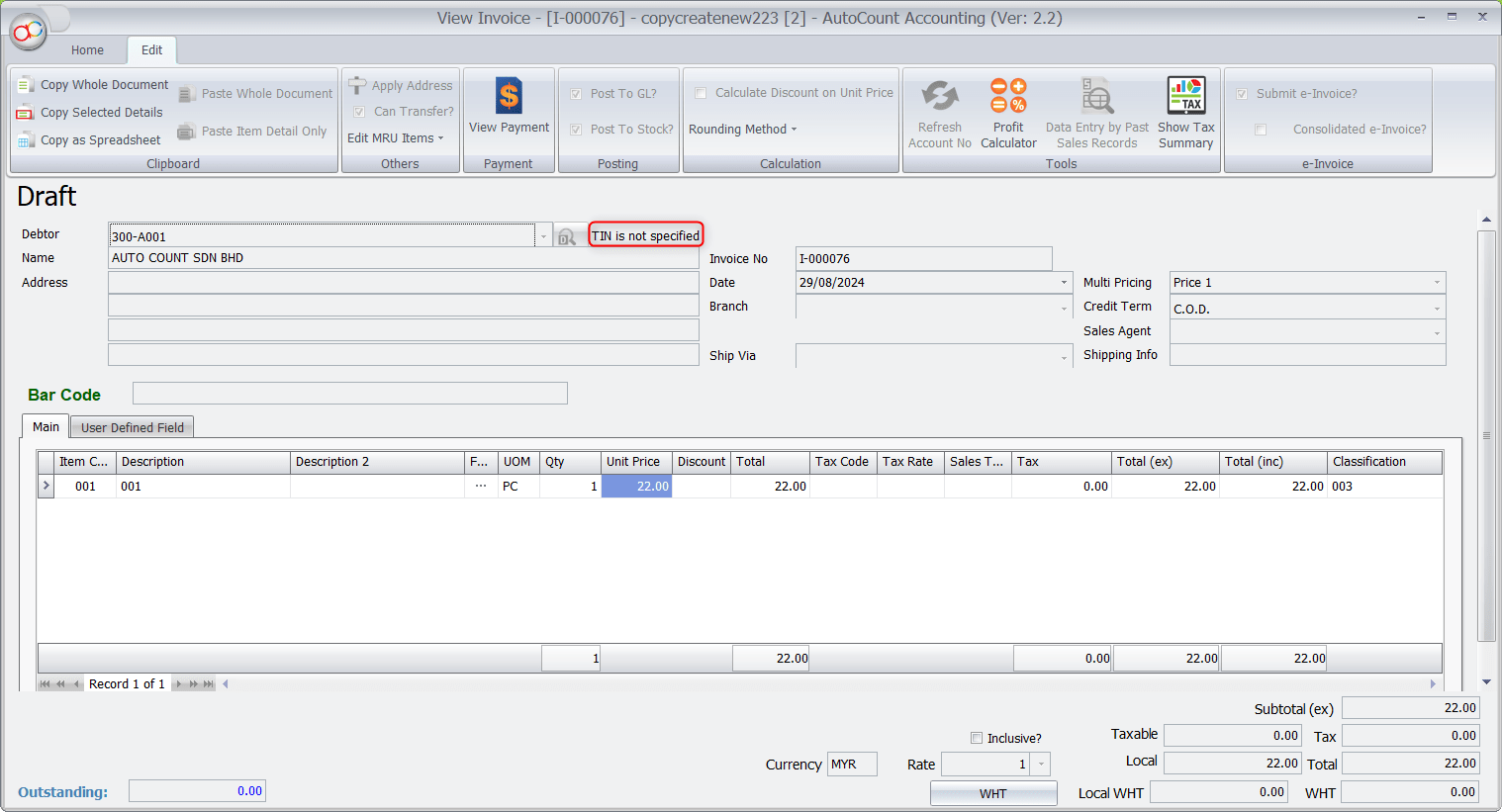This screenshot has height=812, width=1502.
Task: Open the AutoCount application orb menu
Action: point(29,32)
